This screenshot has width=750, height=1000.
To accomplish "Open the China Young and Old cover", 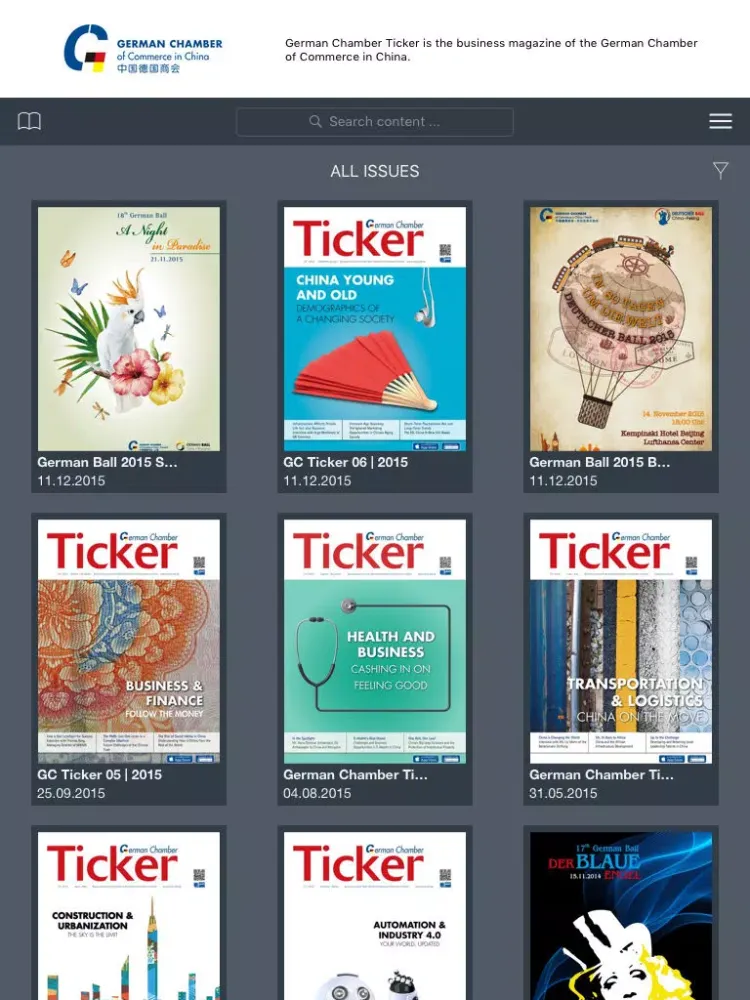I will (374, 328).
